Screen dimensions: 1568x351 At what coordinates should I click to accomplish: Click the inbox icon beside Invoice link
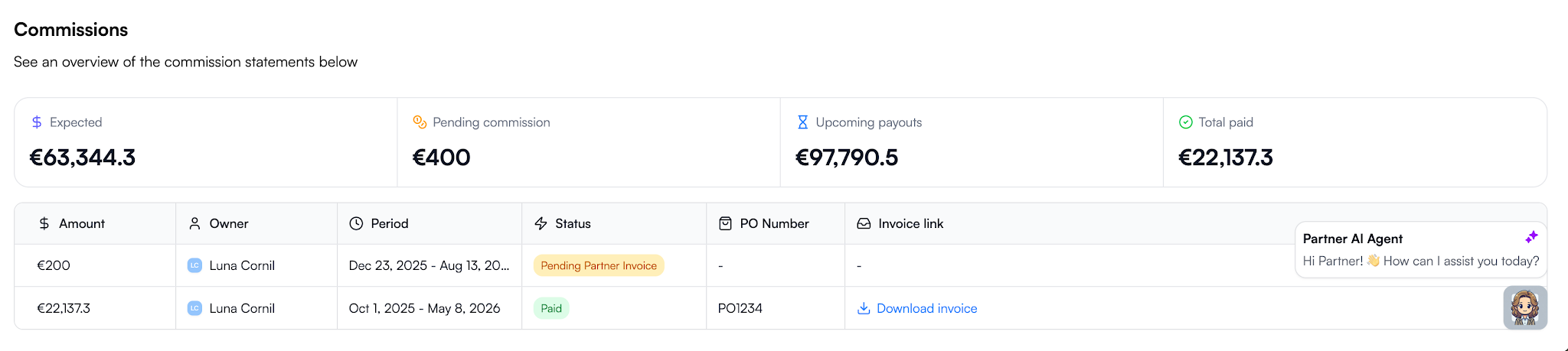[x=864, y=223]
